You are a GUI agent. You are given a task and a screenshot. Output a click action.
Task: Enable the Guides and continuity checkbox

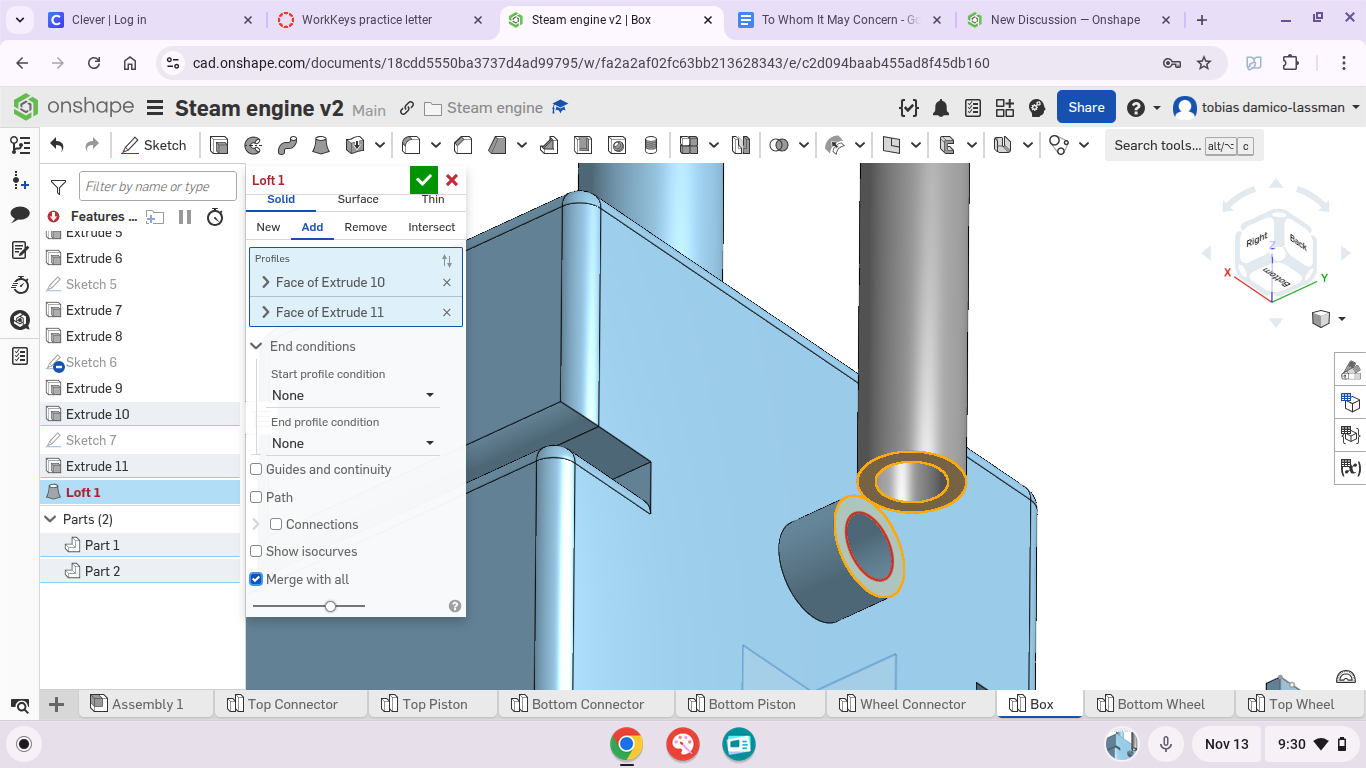(256, 469)
